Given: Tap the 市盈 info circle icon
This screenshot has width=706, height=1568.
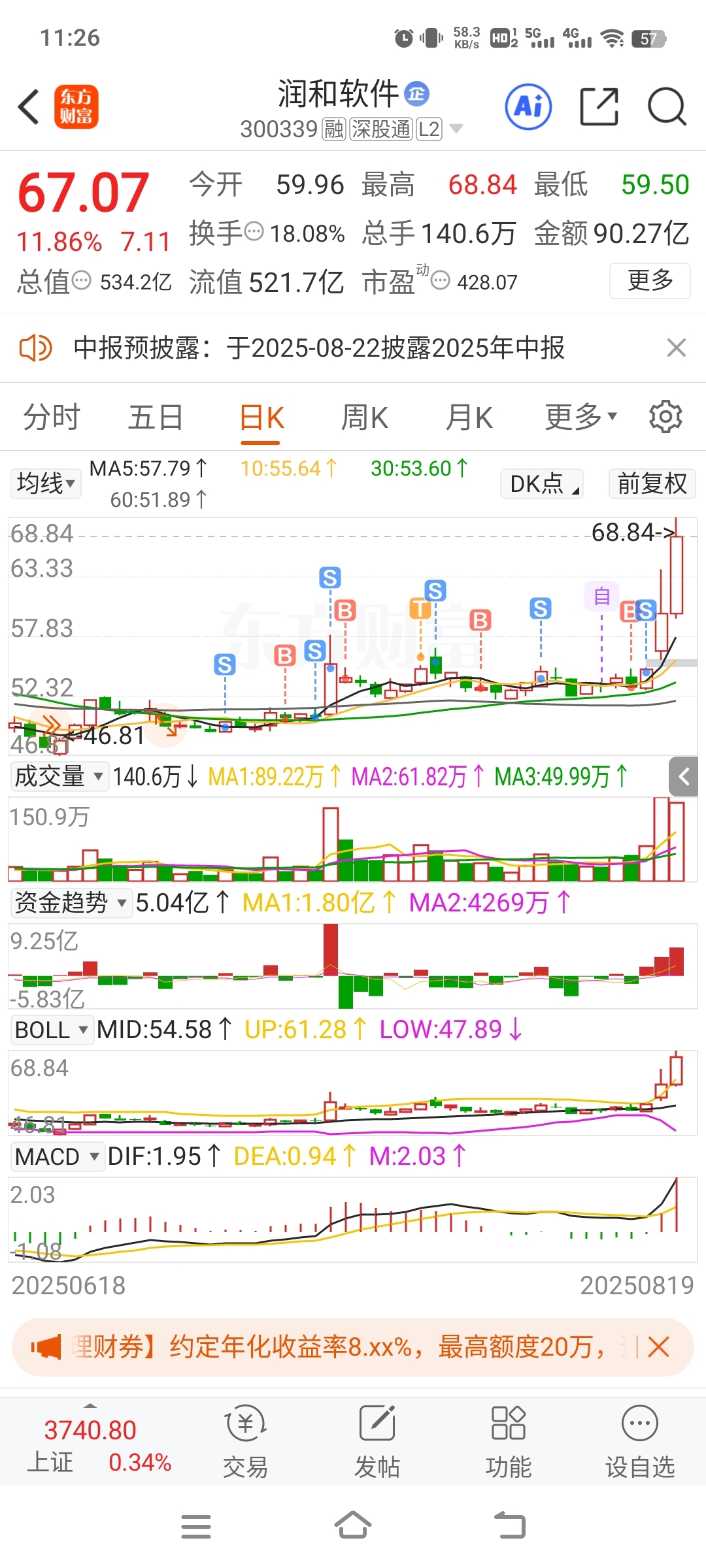Looking at the screenshot, I should pos(441,281).
